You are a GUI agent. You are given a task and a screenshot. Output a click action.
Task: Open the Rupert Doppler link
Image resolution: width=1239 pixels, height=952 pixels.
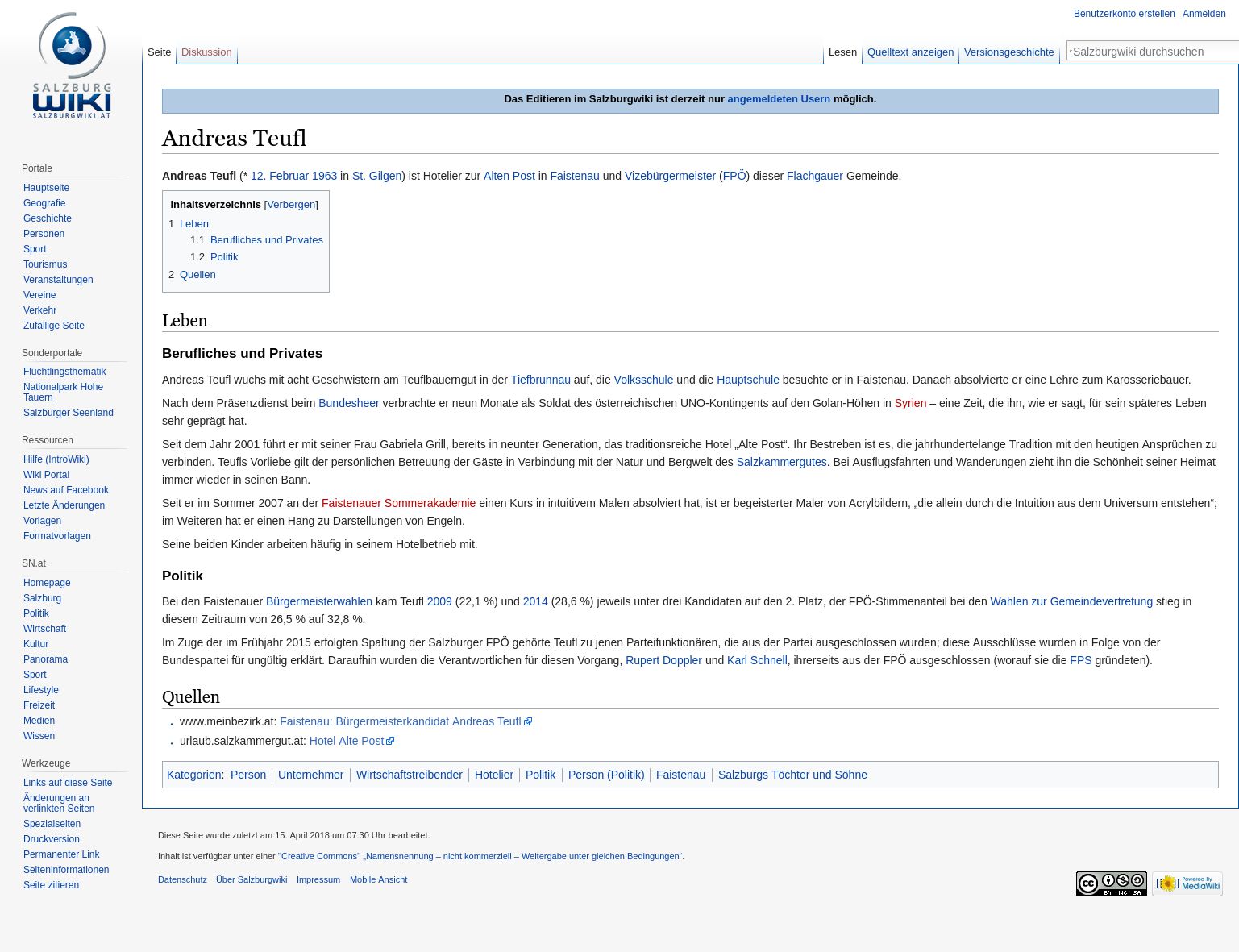coord(663,660)
